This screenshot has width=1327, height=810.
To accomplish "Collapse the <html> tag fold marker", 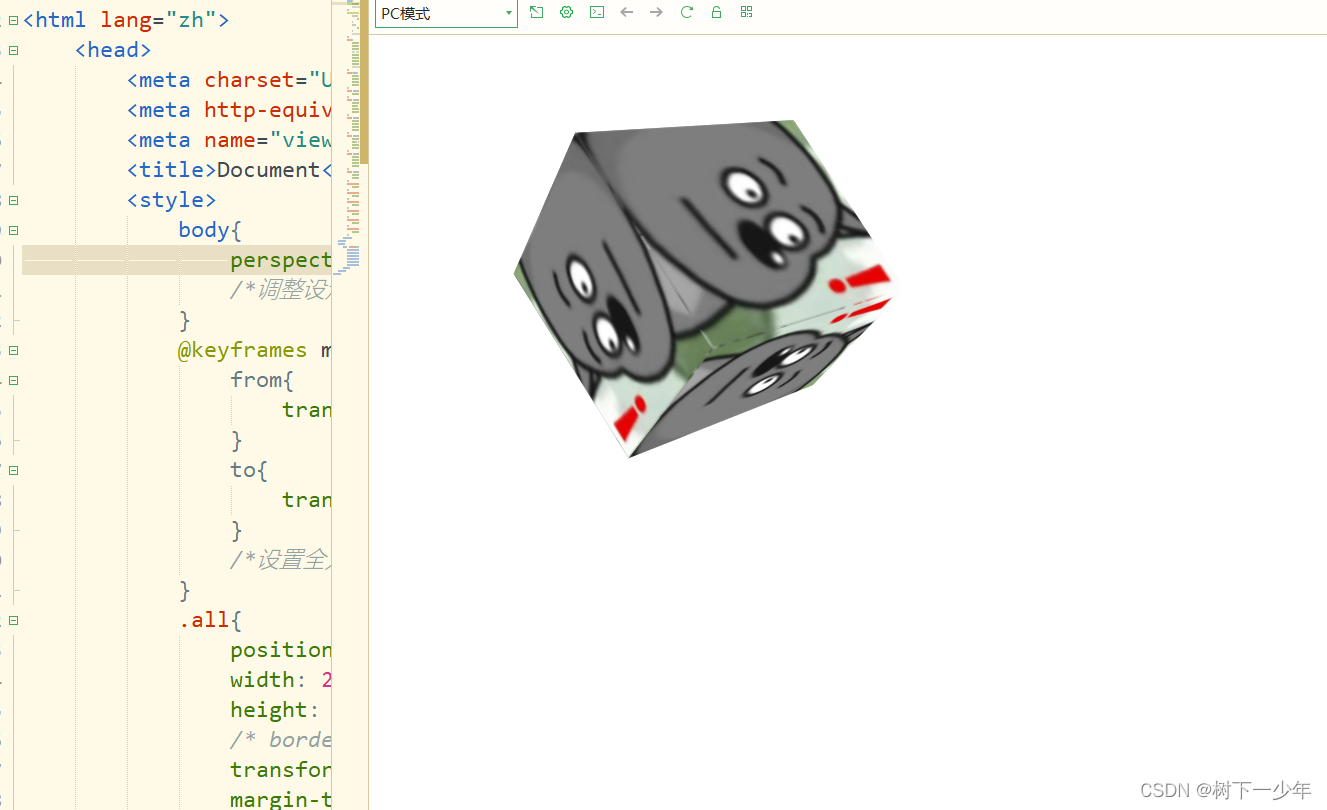I will [13, 20].
